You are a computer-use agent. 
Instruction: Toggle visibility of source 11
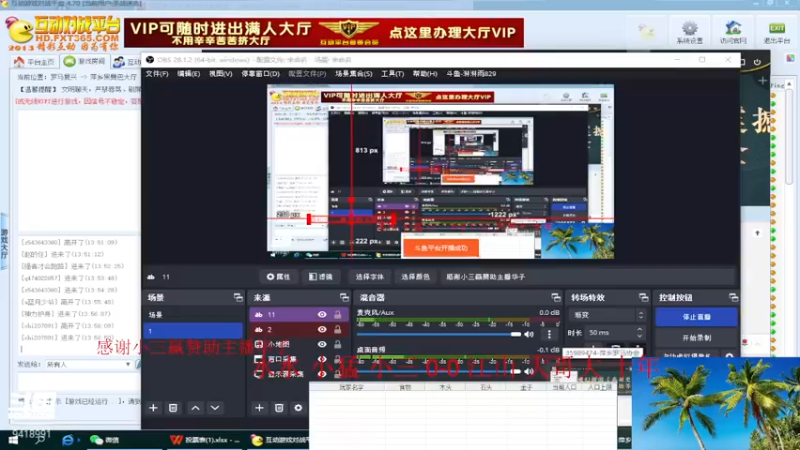click(x=322, y=315)
